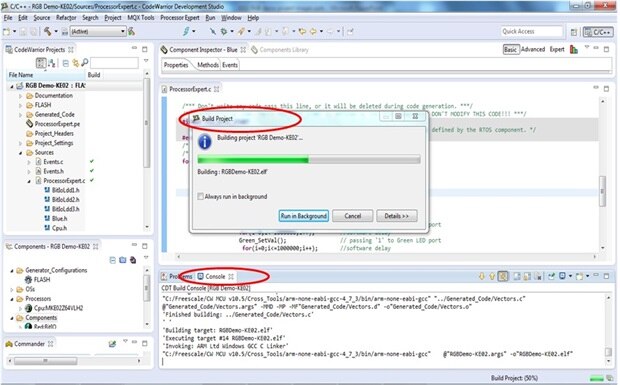Select the Expert view mode toggle
The image size is (620, 385).
pos(557,49)
